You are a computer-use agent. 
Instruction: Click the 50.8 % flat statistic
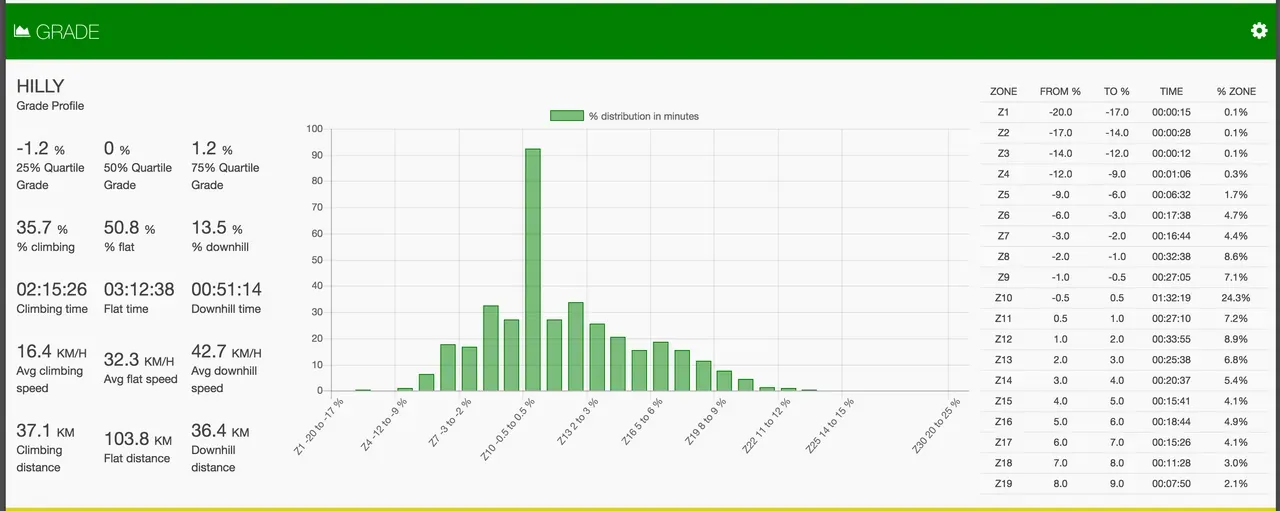click(x=129, y=228)
